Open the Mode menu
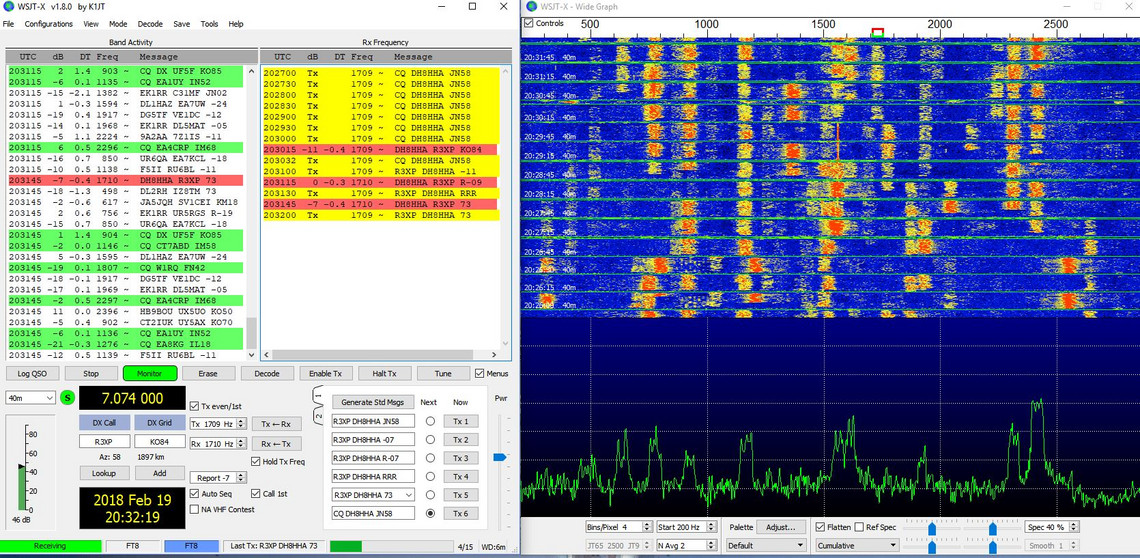The height and width of the screenshot is (558, 1140). (118, 23)
